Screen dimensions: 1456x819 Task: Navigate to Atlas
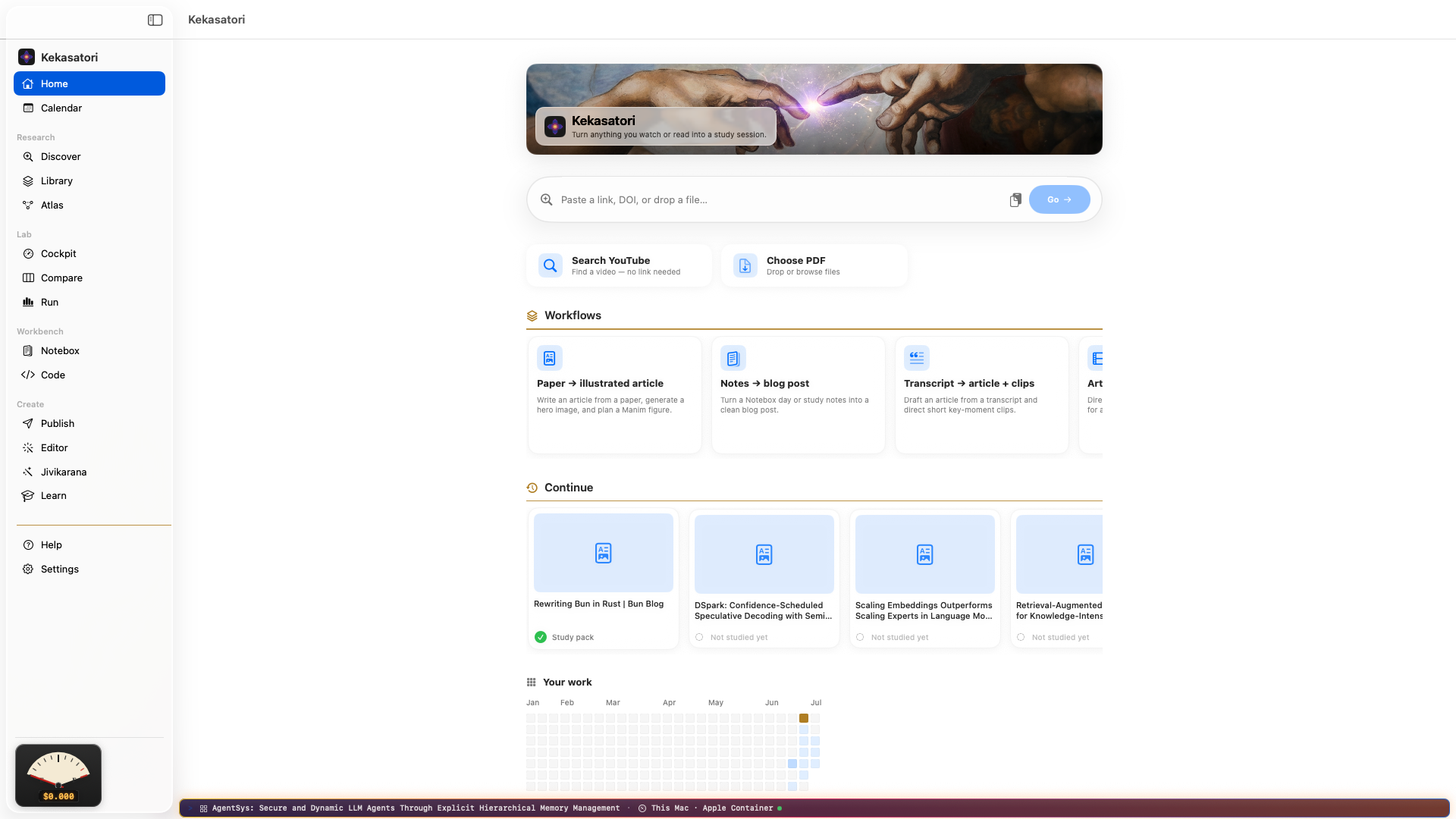89,205
